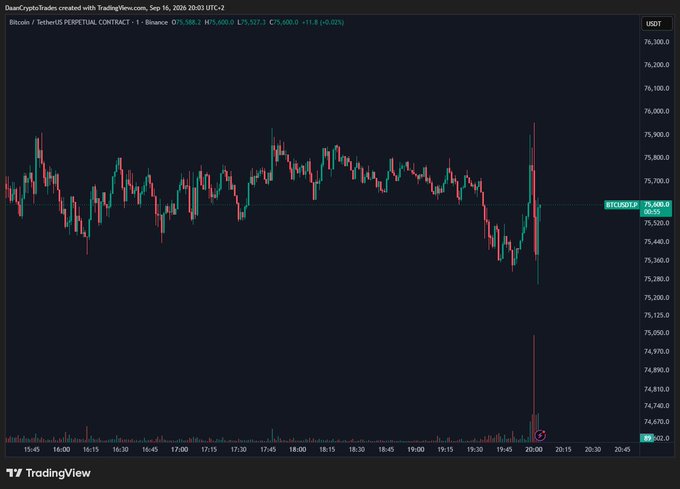Viewport: 680px width, 489px height.
Task: Click the 76,200.0 price axis label
Action: point(656,65)
